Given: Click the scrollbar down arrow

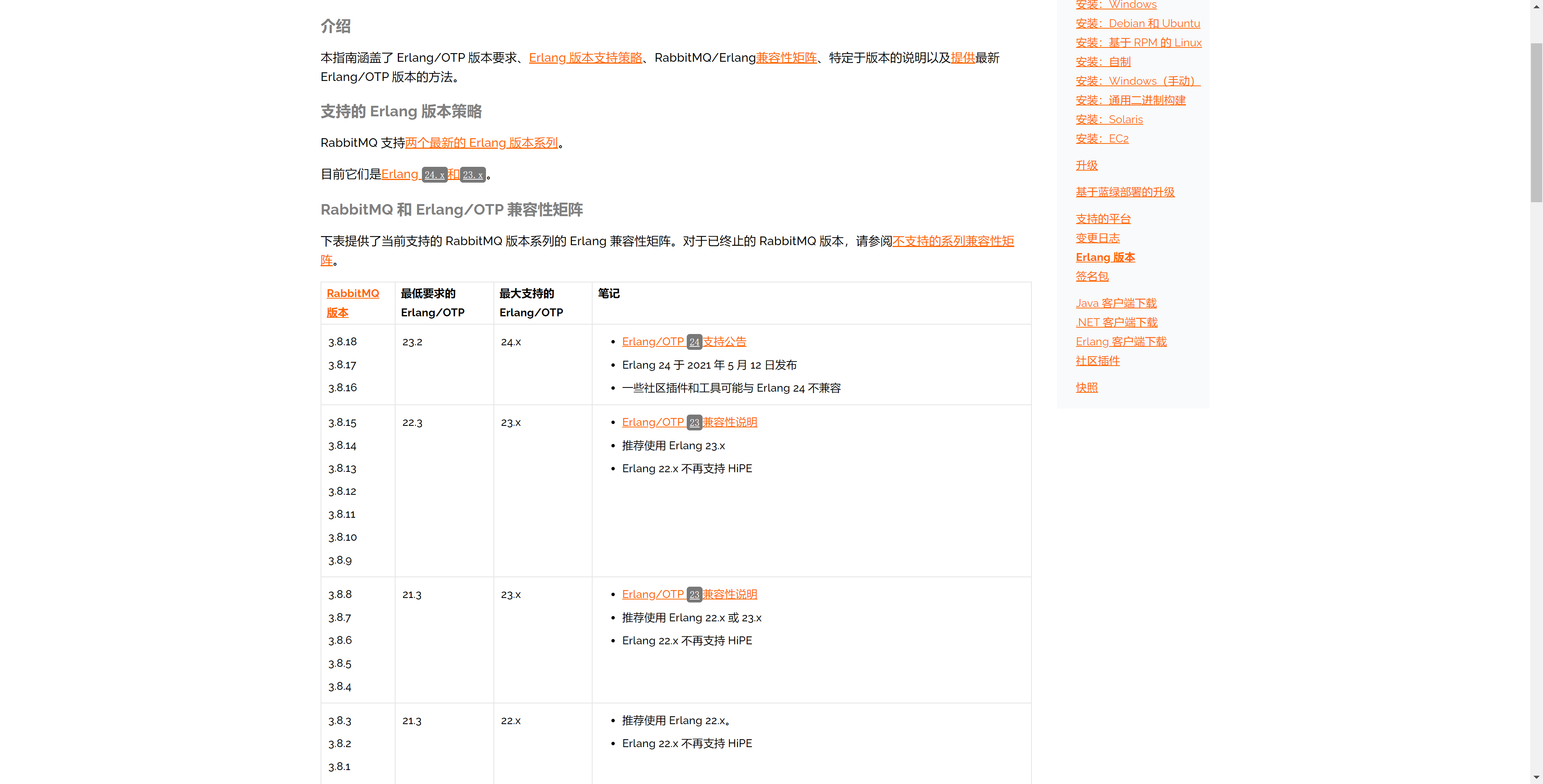Looking at the screenshot, I should [x=1537, y=777].
